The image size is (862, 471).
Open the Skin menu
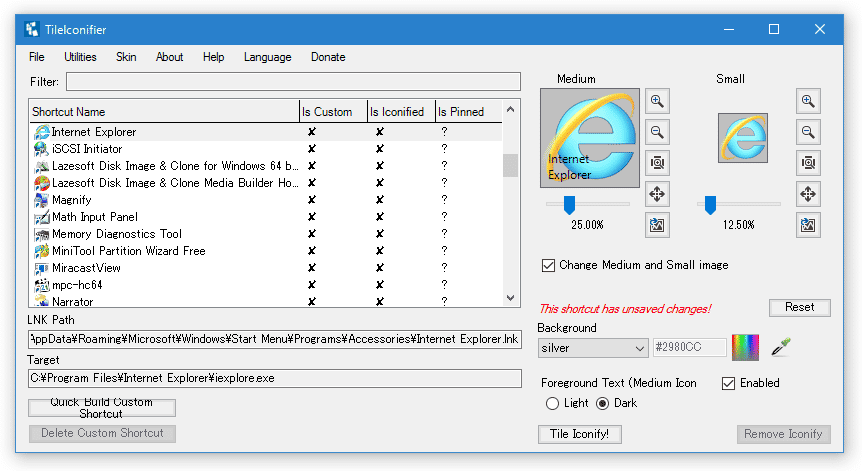tap(126, 57)
